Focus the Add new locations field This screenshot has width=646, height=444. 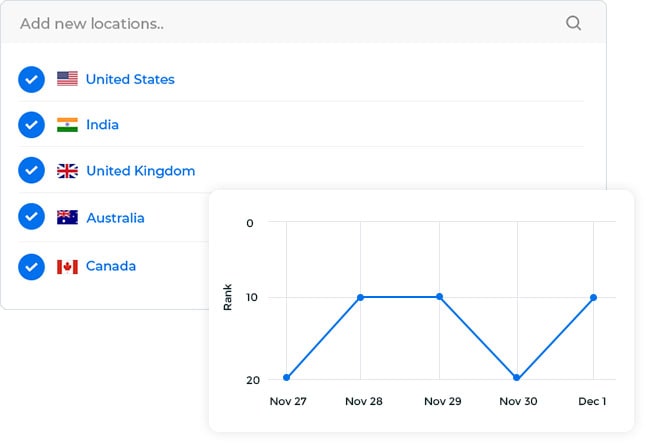tap(303, 23)
